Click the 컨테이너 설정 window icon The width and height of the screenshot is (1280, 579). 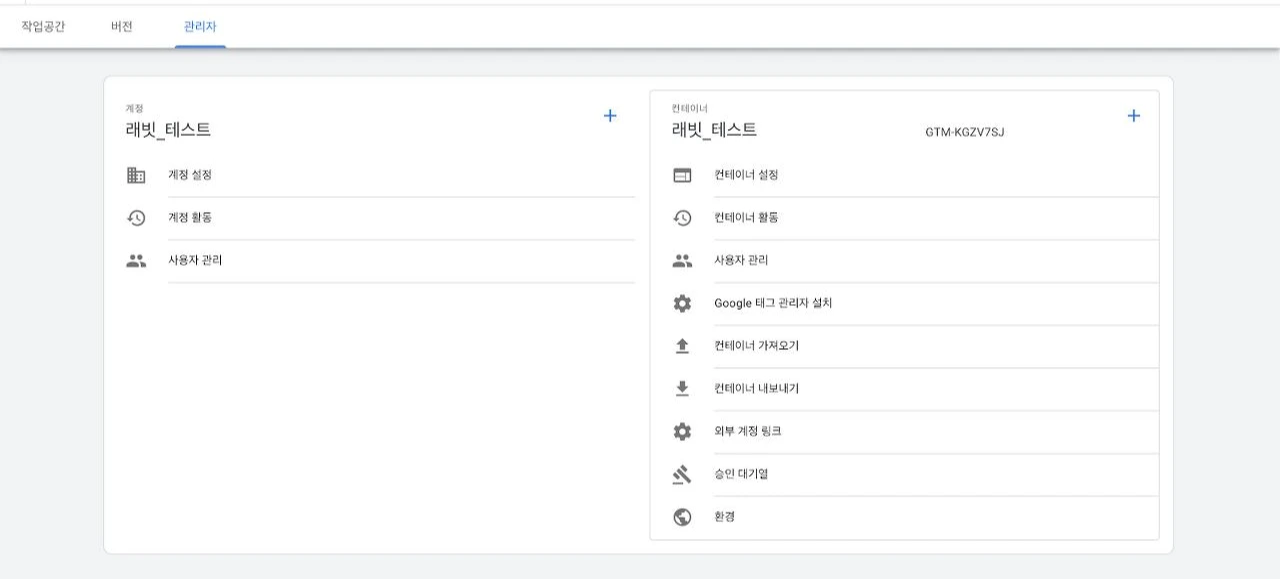pos(682,175)
